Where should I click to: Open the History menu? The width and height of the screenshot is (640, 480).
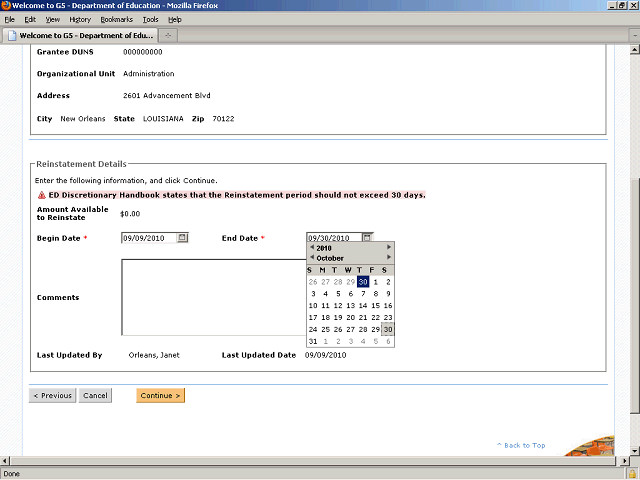80,20
